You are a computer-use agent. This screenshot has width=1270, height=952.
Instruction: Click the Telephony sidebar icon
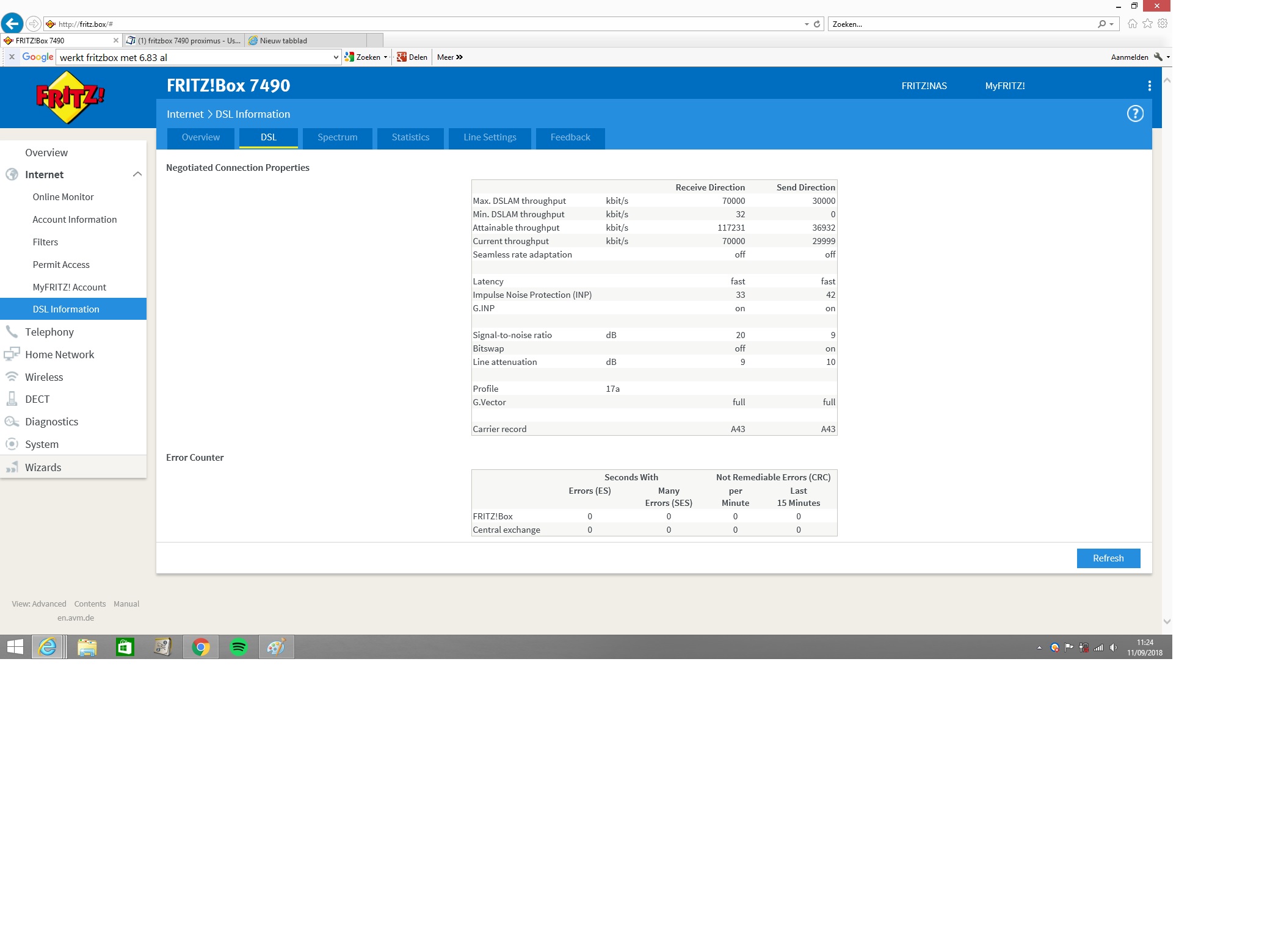pyautogui.click(x=12, y=332)
